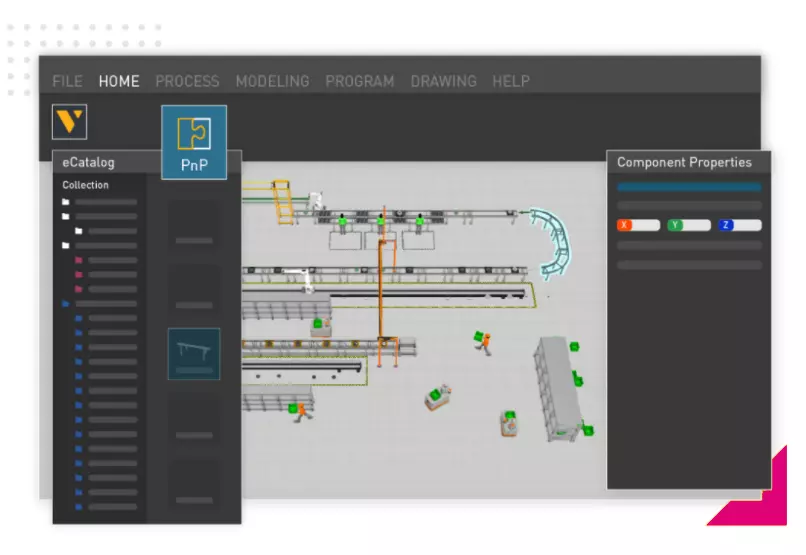806x555 pixels.
Task: Select the highlighted conveyor component thumbnail
Action: [x=194, y=354]
